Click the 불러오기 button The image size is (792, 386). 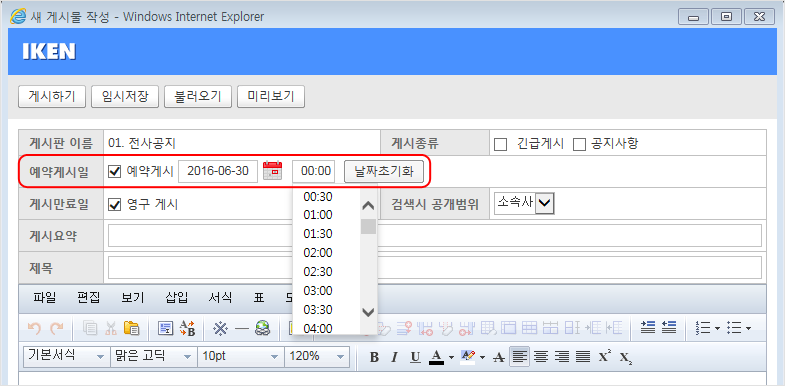pyautogui.click(x=198, y=96)
